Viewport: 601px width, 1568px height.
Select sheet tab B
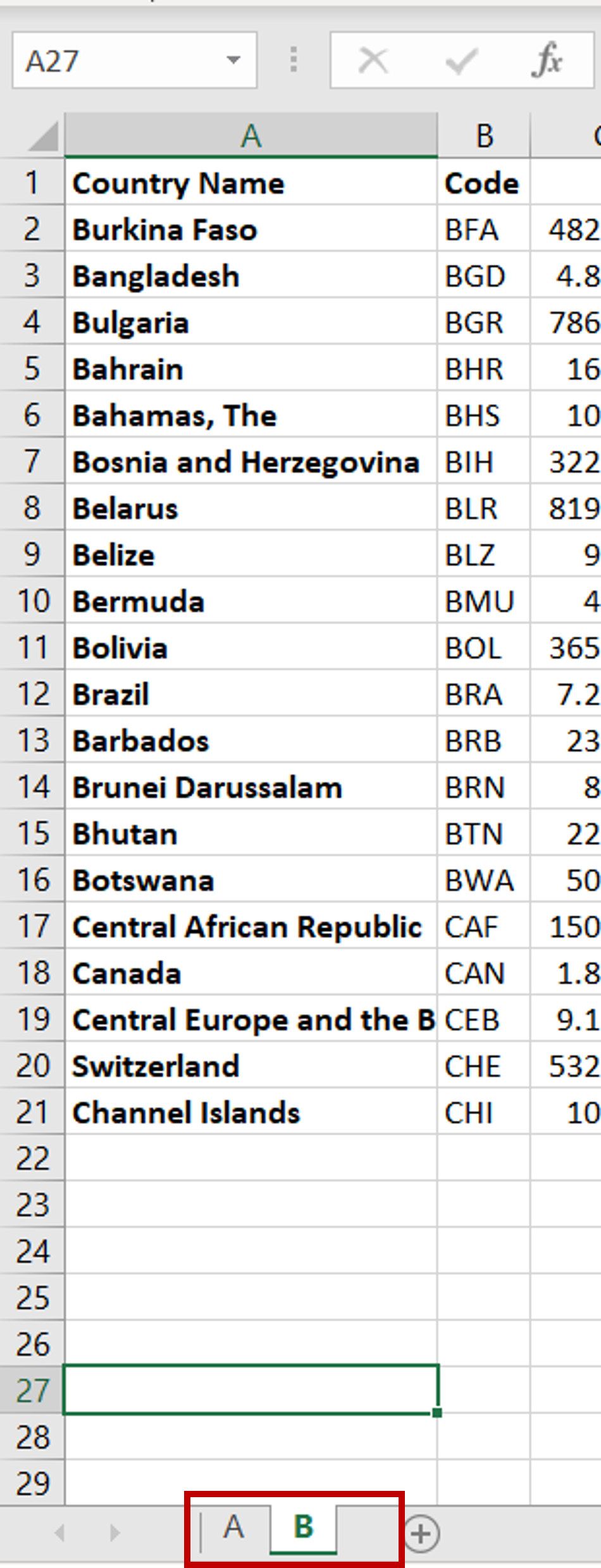click(304, 1527)
